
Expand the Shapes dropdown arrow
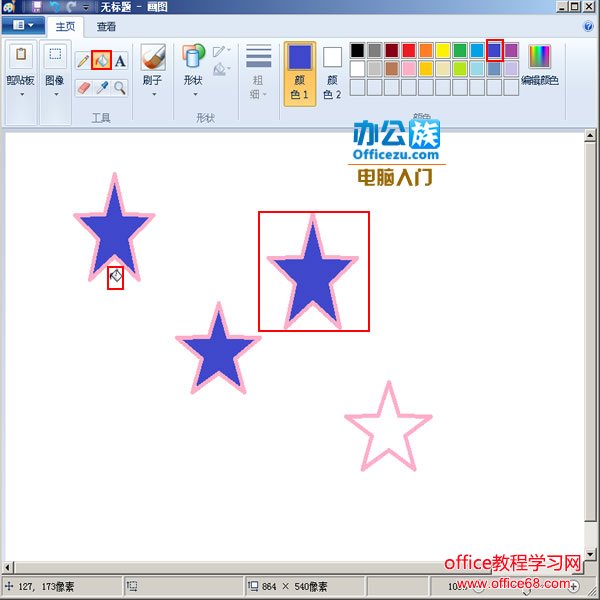(195, 94)
